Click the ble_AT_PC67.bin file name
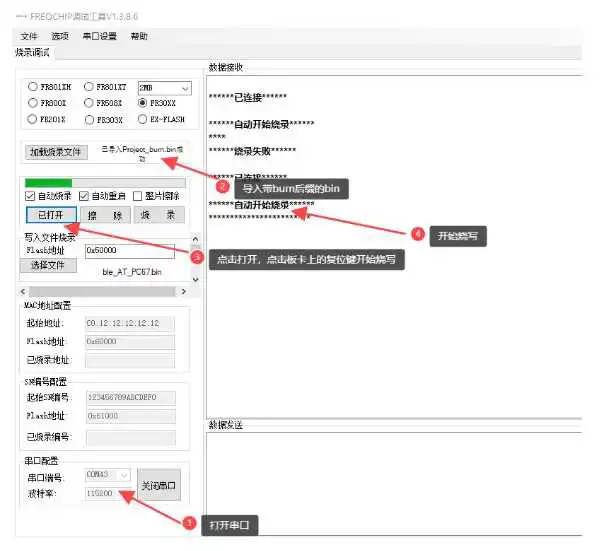 (x=132, y=272)
